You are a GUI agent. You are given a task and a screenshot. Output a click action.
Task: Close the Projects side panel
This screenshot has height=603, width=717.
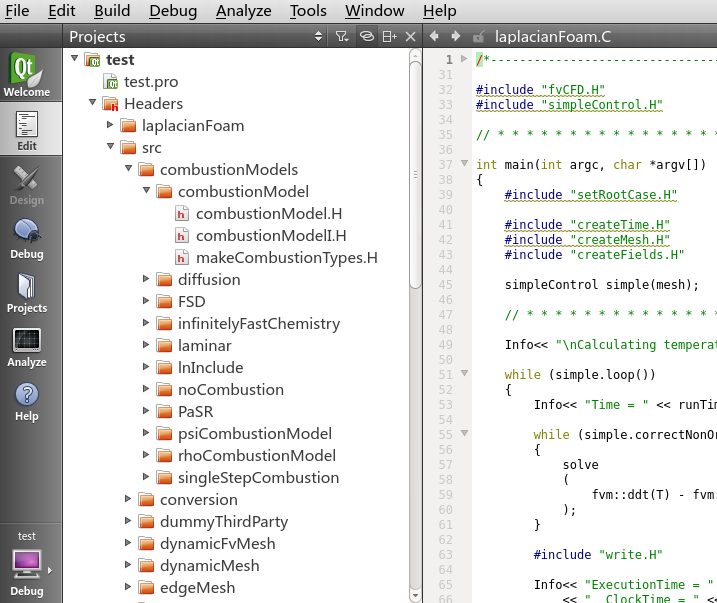click(x=411, y=36)
